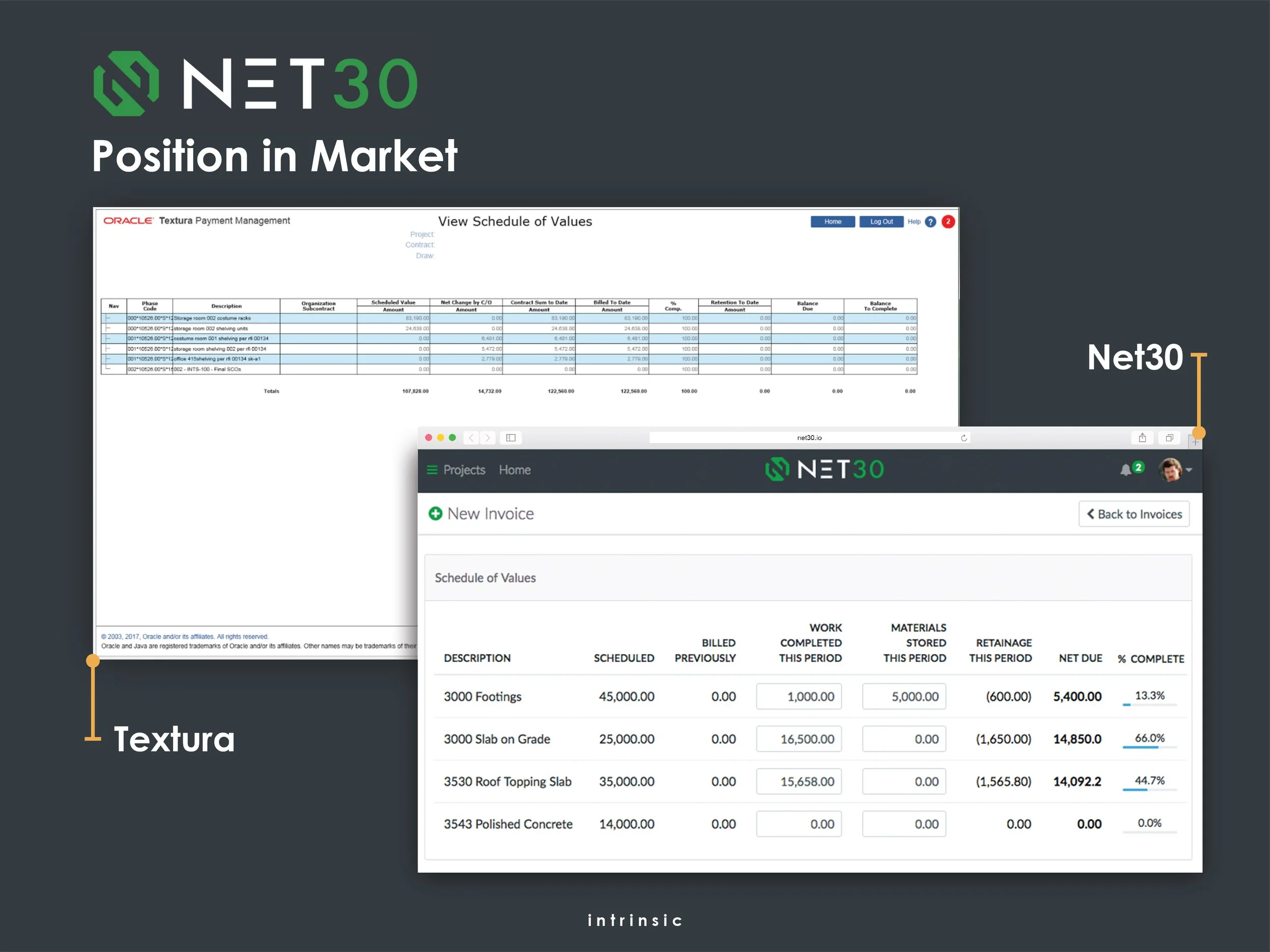Click the green plus New Invoice icon

click(435, 514)
